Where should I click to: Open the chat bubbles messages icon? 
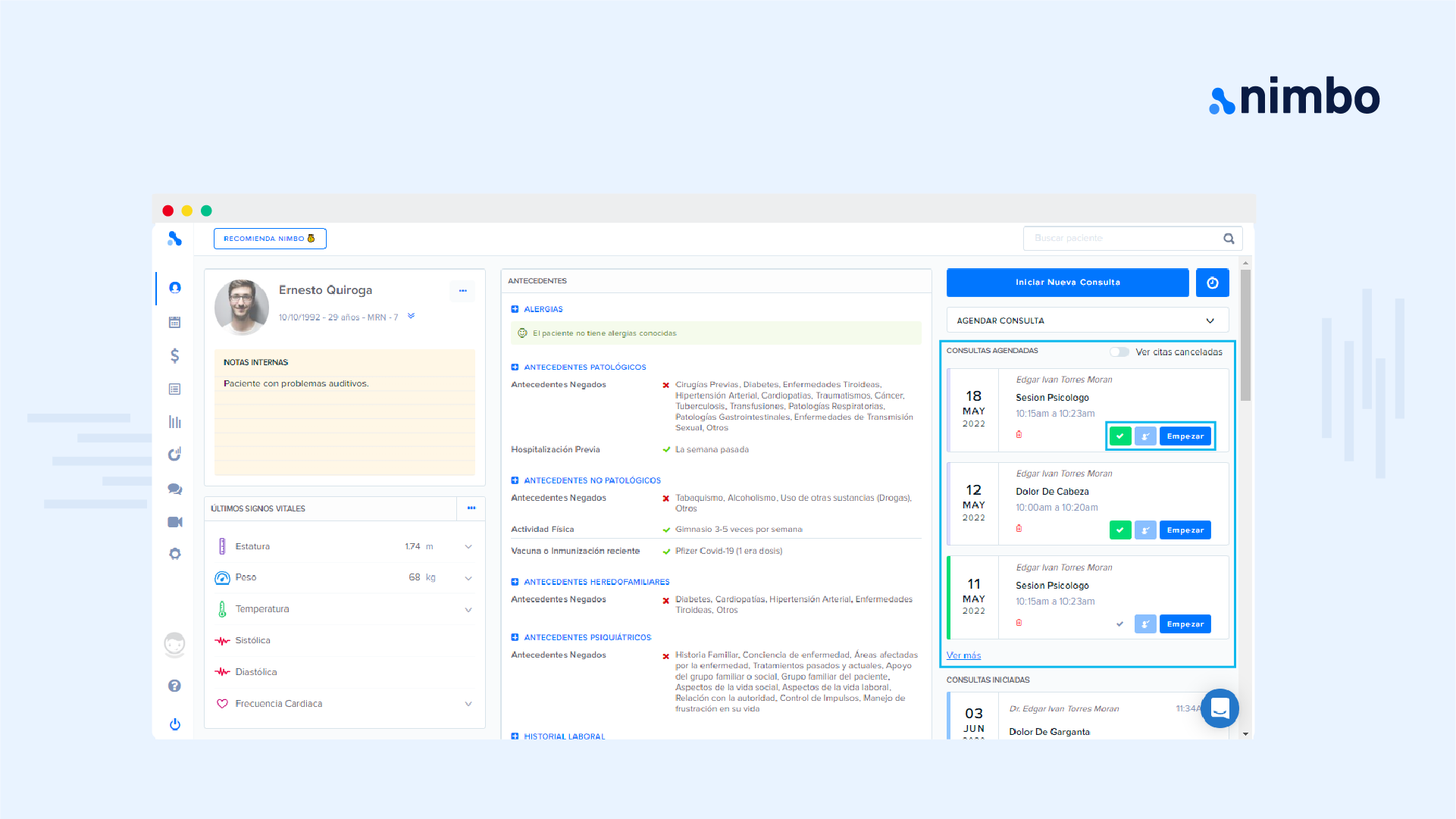[x=174, y=489]
